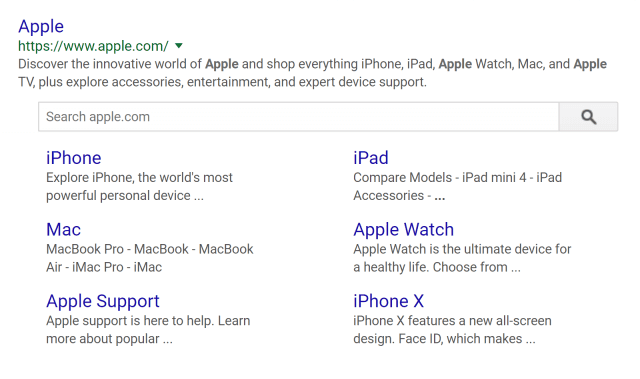Viewport: 640px width, 379px height.
Task: Open the main Apple result title
Action: (41, 27)
